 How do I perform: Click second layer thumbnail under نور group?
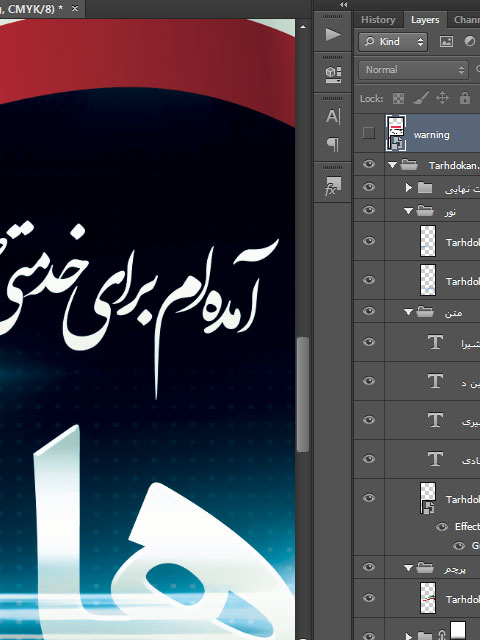(428, 280)
